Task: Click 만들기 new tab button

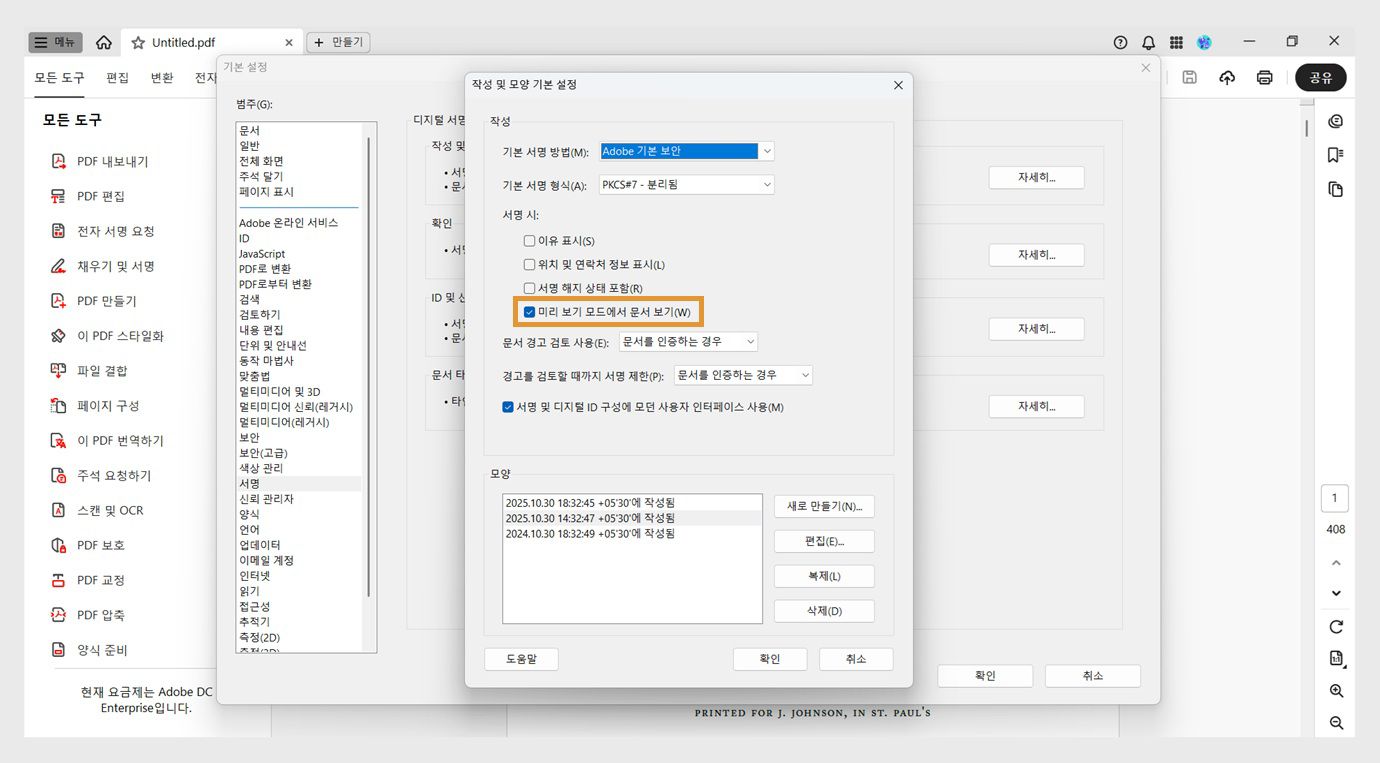Action: coord(338,42)
